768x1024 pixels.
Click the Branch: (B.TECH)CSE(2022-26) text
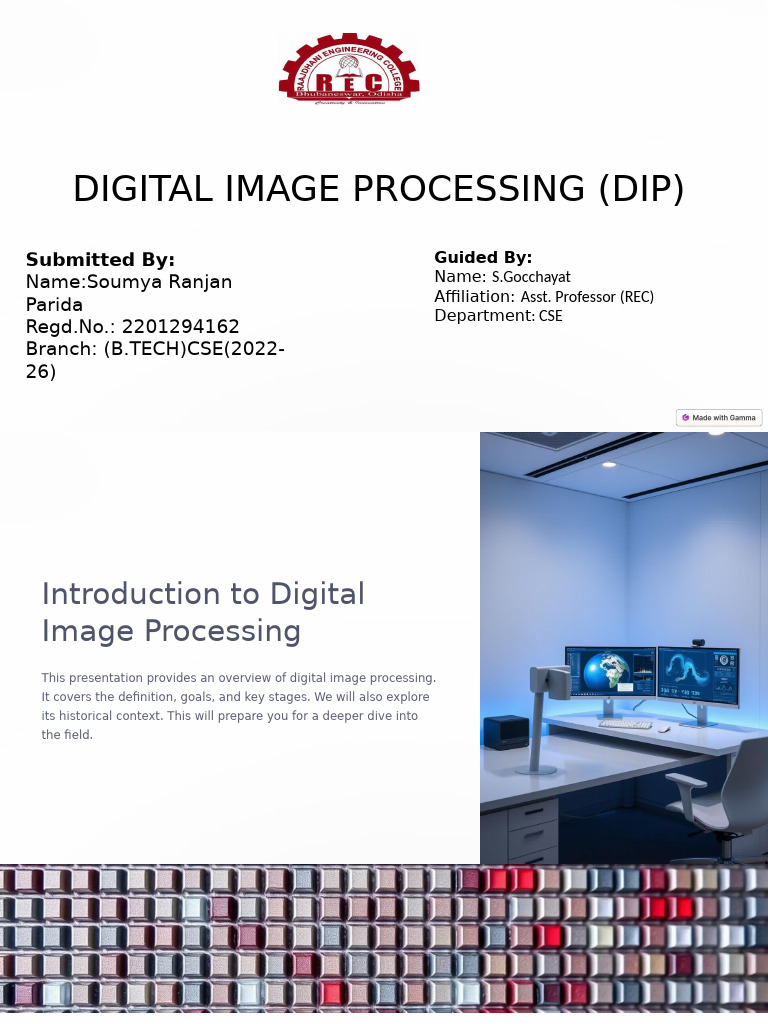pos(155,360)
